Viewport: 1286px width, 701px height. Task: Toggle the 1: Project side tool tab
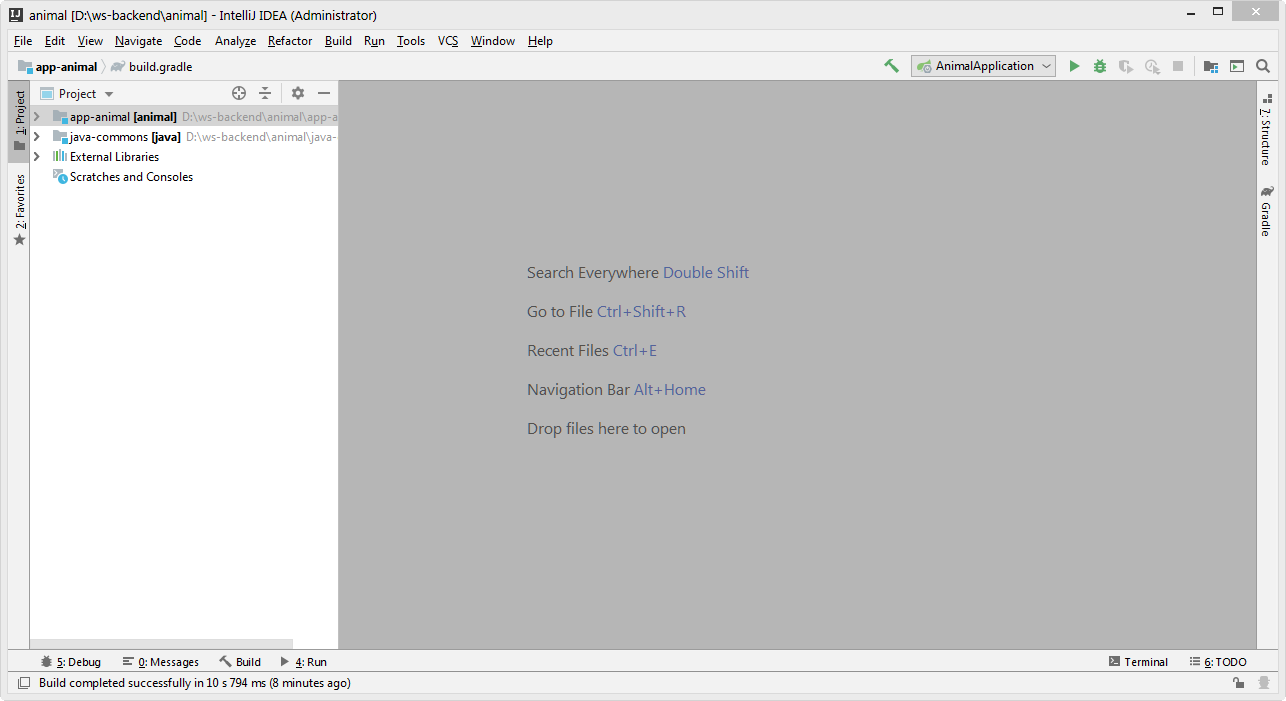19,121
